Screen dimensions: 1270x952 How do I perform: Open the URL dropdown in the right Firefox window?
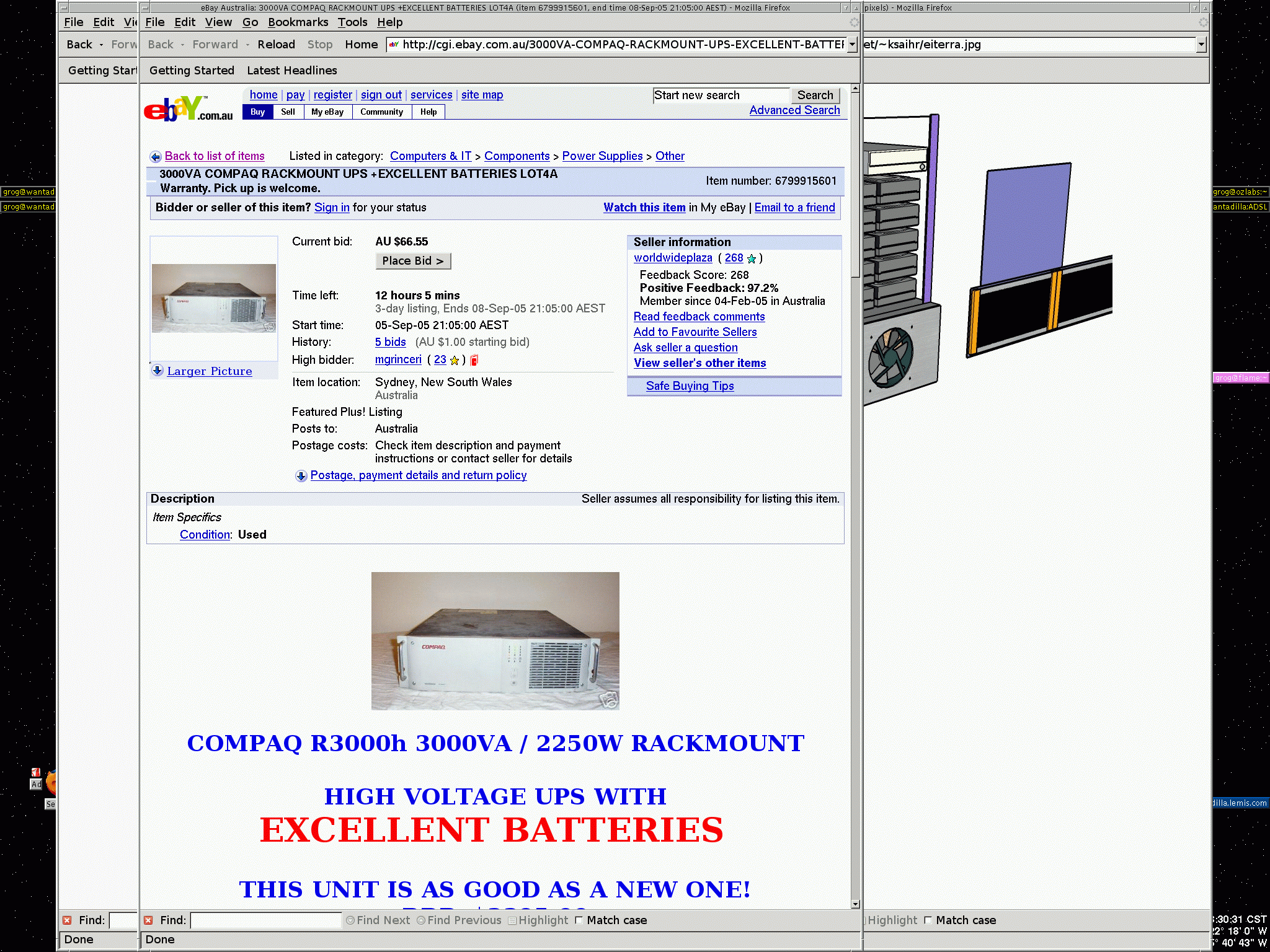click(x=1201, y=45)
